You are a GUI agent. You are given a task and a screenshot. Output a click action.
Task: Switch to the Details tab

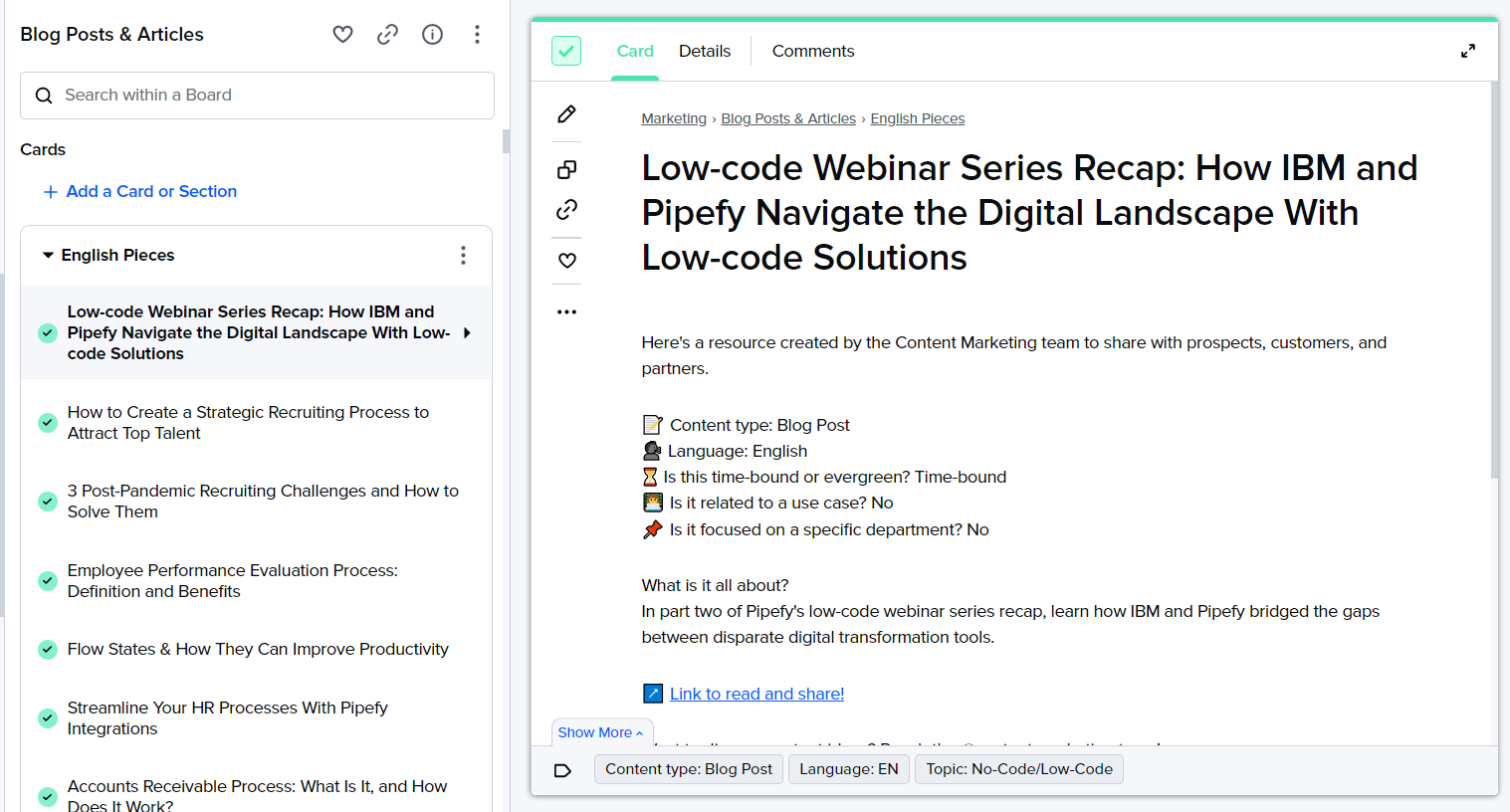pyautogui.click(x=705, y=52)
